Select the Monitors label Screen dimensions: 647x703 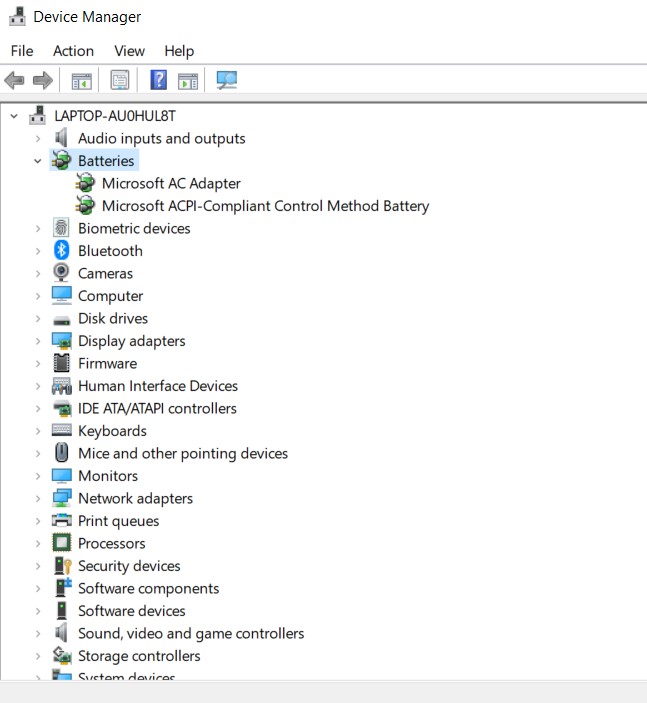(108, 476)
